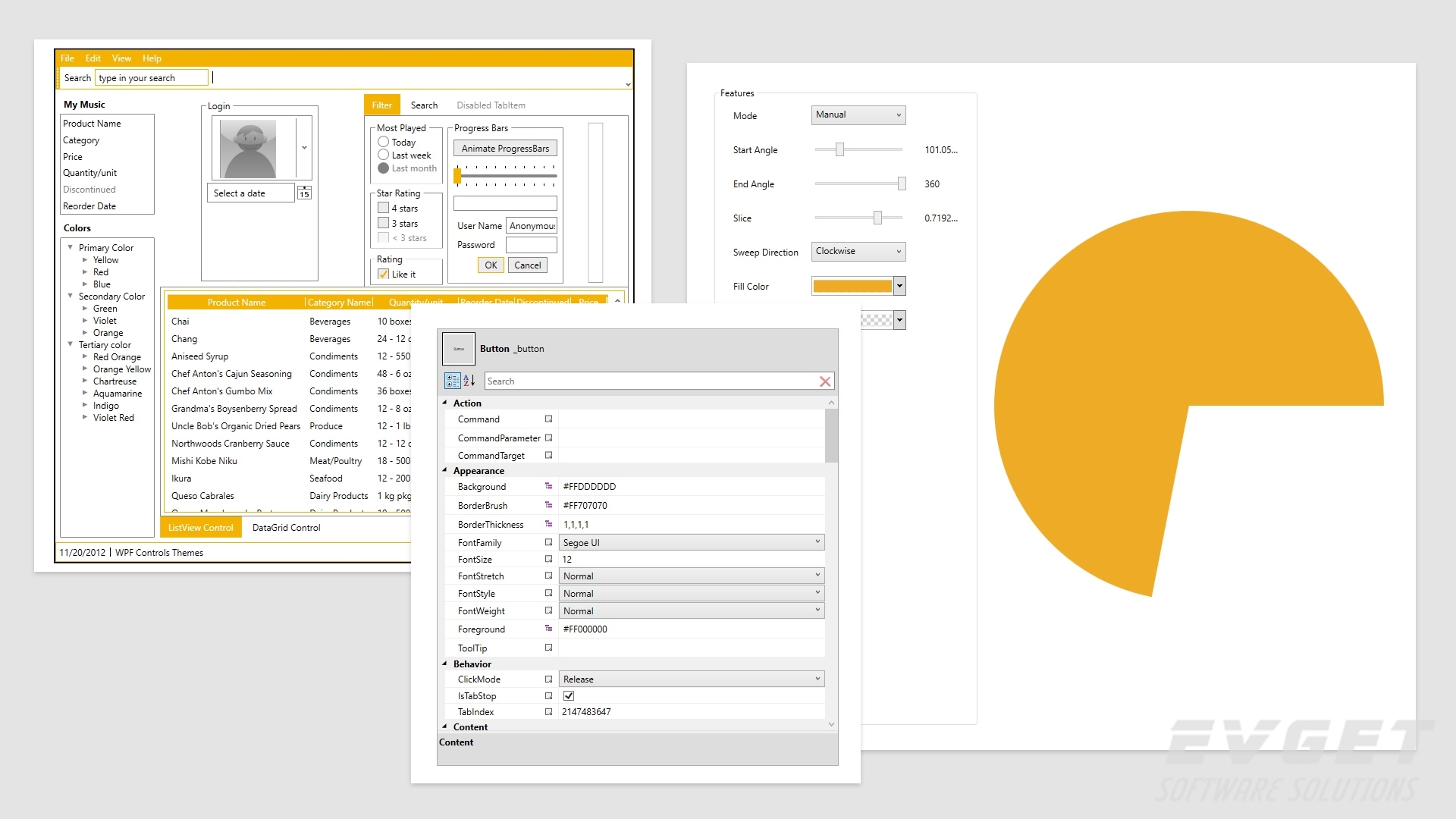Open the Mode dropdown showing Manual
Viewport: 1456px width, 819px height.
858,115
